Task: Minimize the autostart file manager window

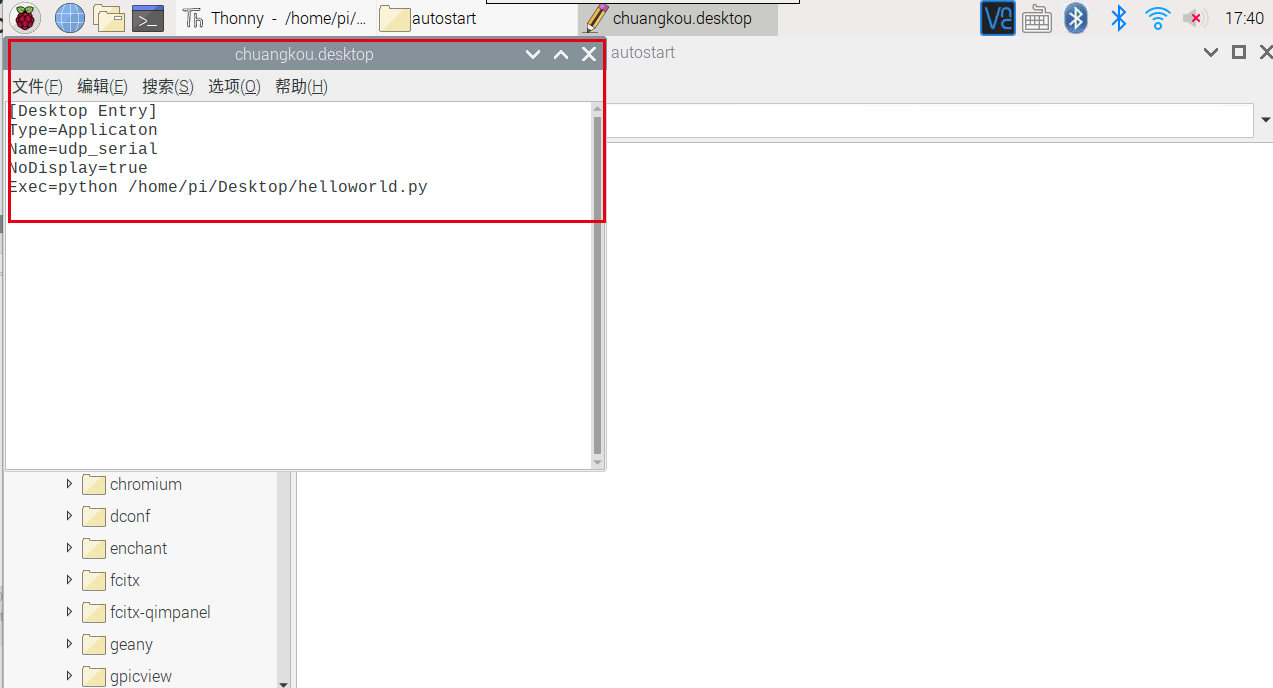Action: click(x=1211, y=52)
